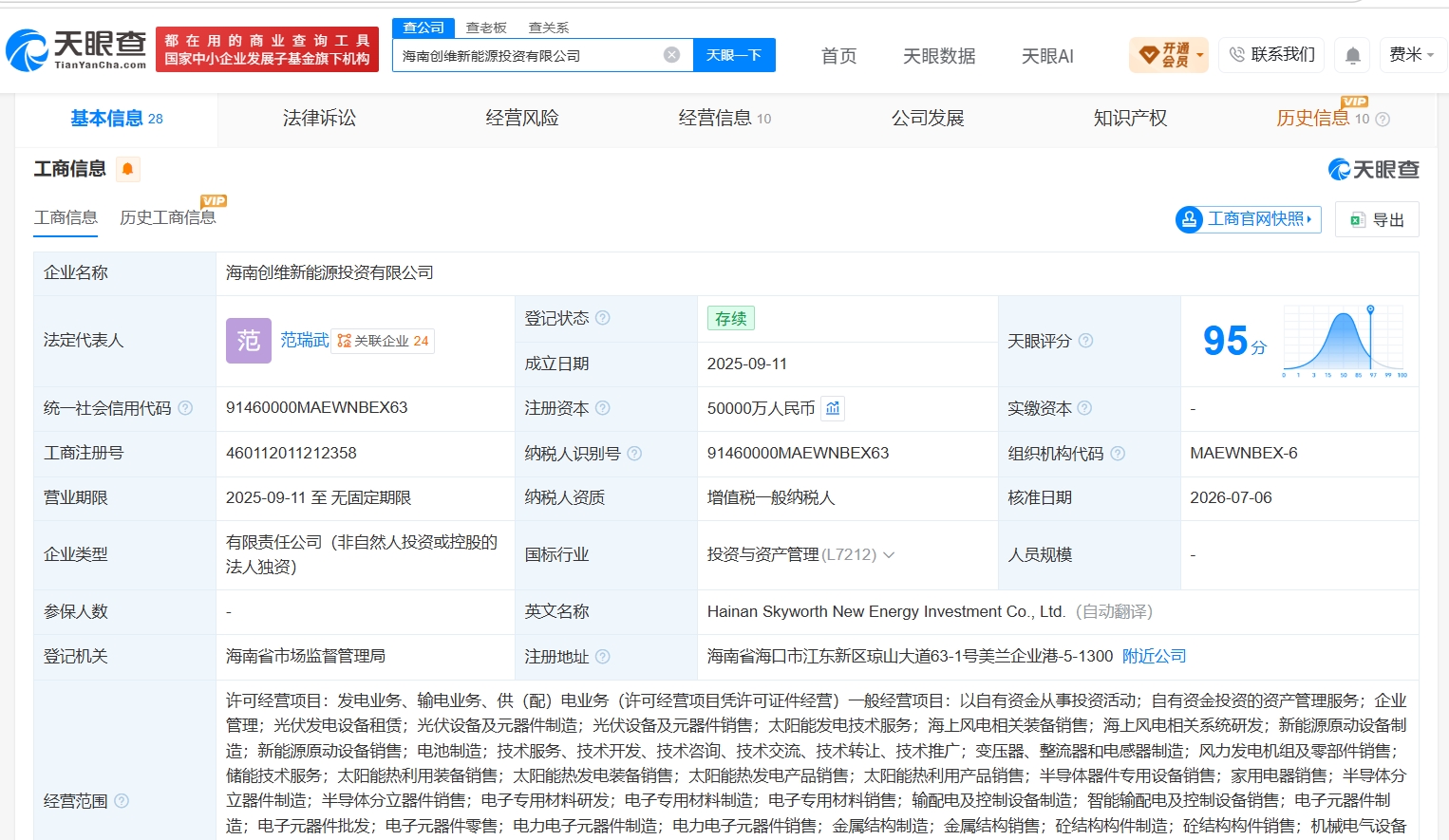The height and width of the screenshot is (840, 1449).
Task: Open the 附近公司 link
Action: pyautogui.click(x=1154, y=656)
